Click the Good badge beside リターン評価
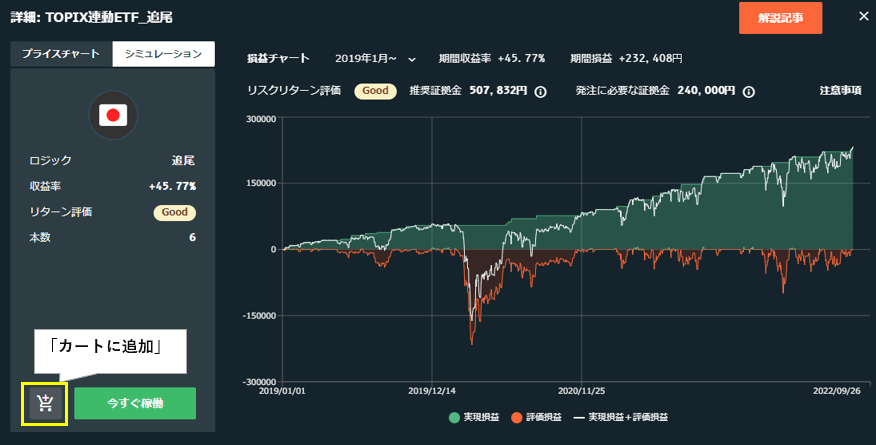Image resolution: width=876 pixels, height=445 pixels. 174,212
